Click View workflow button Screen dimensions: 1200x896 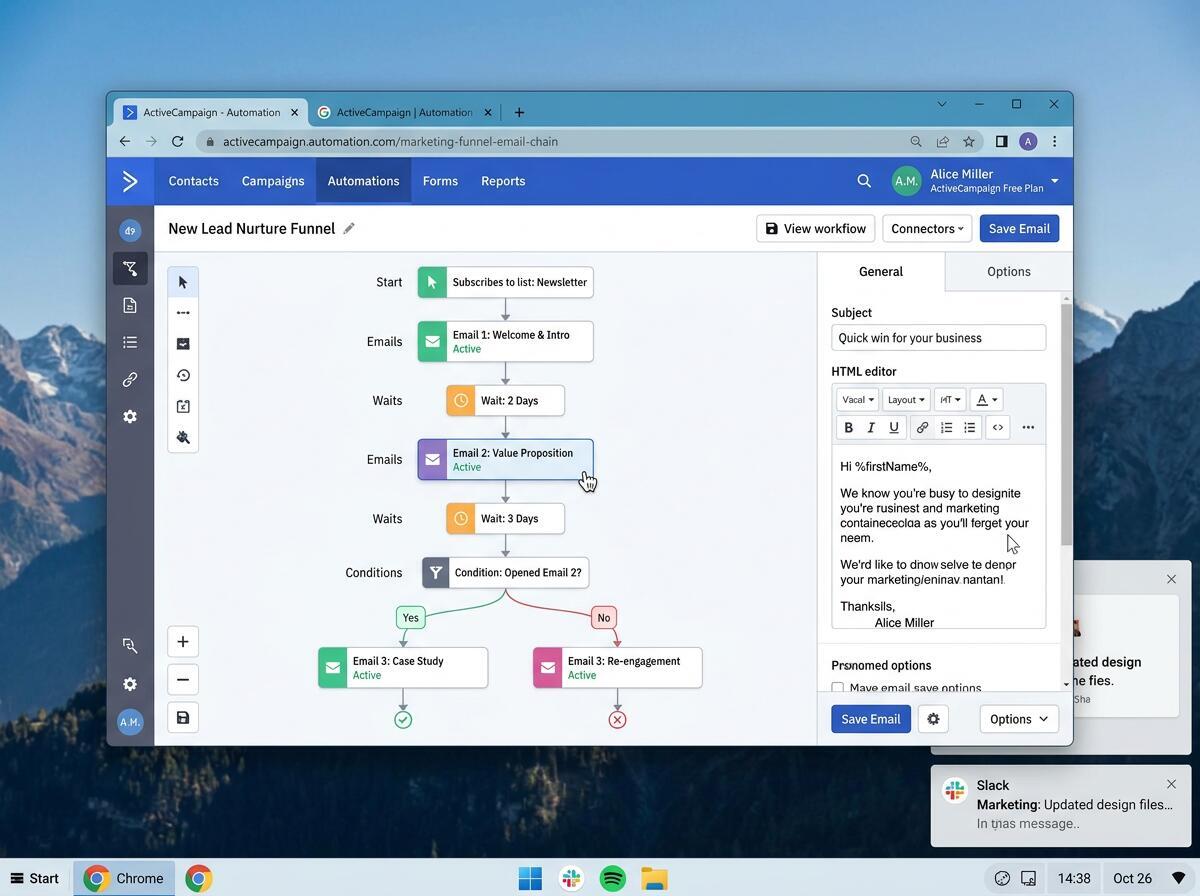click(x=815, y=229)
